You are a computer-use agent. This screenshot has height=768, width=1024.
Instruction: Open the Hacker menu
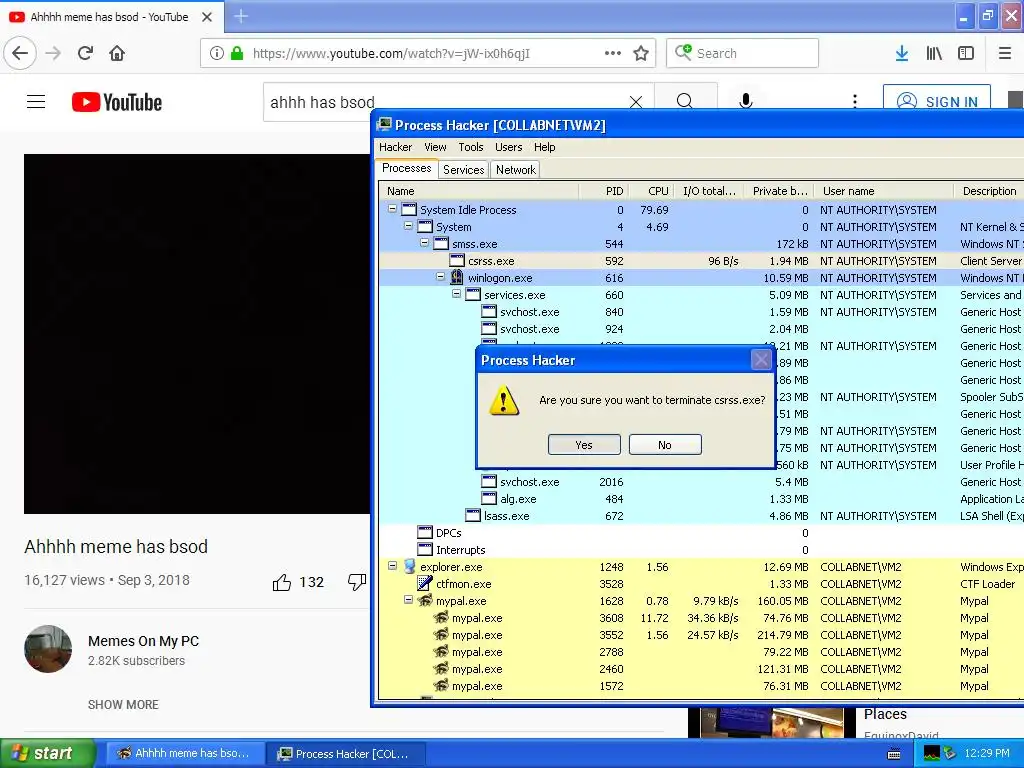click(395, 147)
